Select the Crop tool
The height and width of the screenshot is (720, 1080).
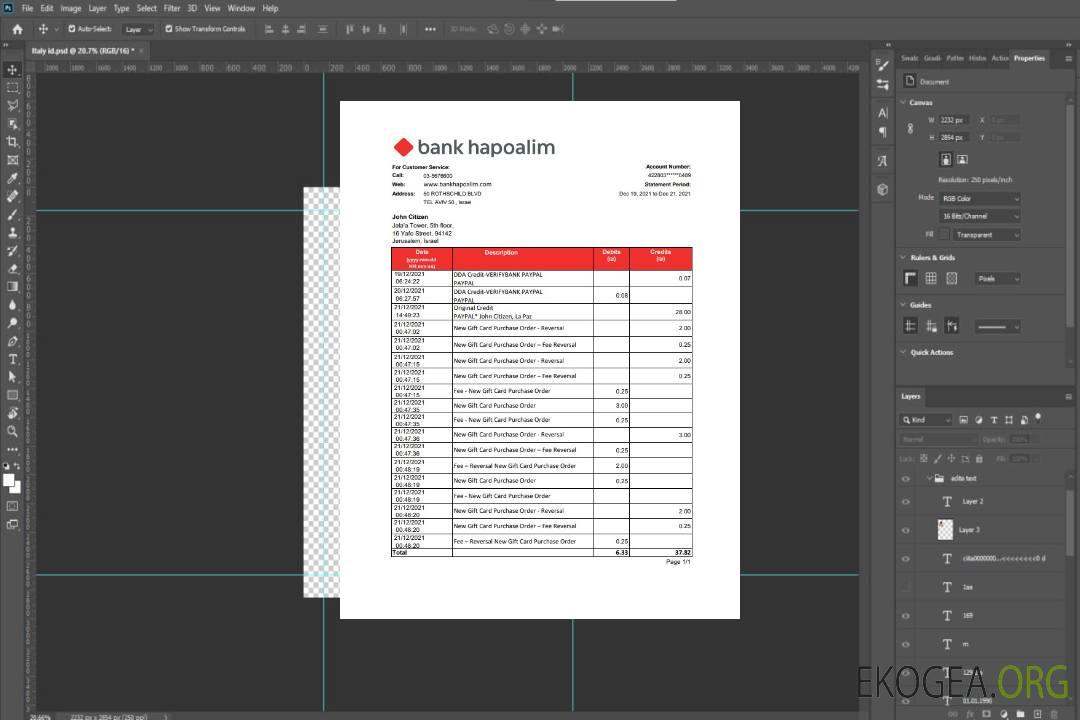point(12,142)
